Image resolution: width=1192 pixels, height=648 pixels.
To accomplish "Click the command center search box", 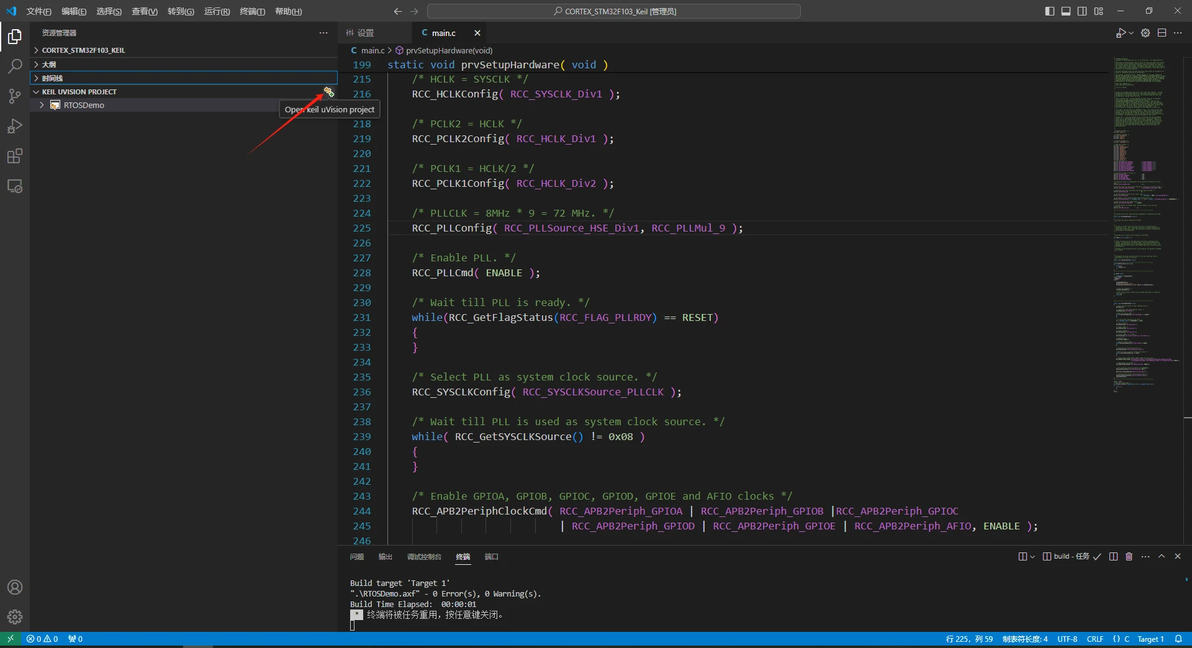I will pos(614,11).
